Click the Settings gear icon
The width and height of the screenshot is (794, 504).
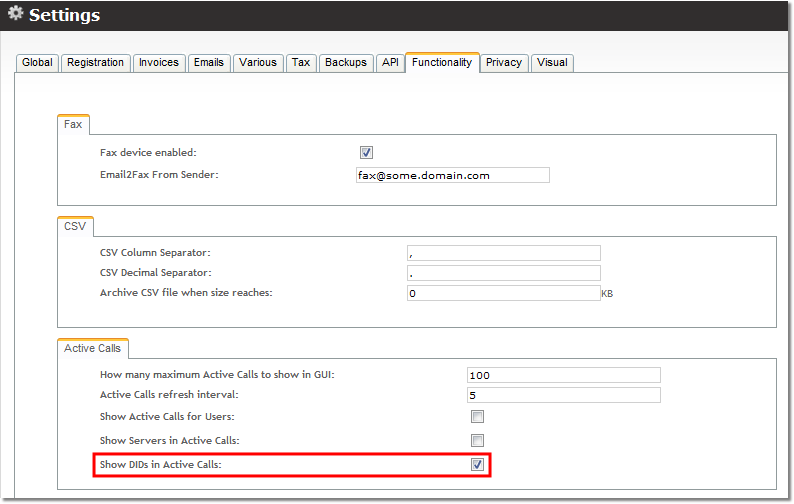[15, 15]
